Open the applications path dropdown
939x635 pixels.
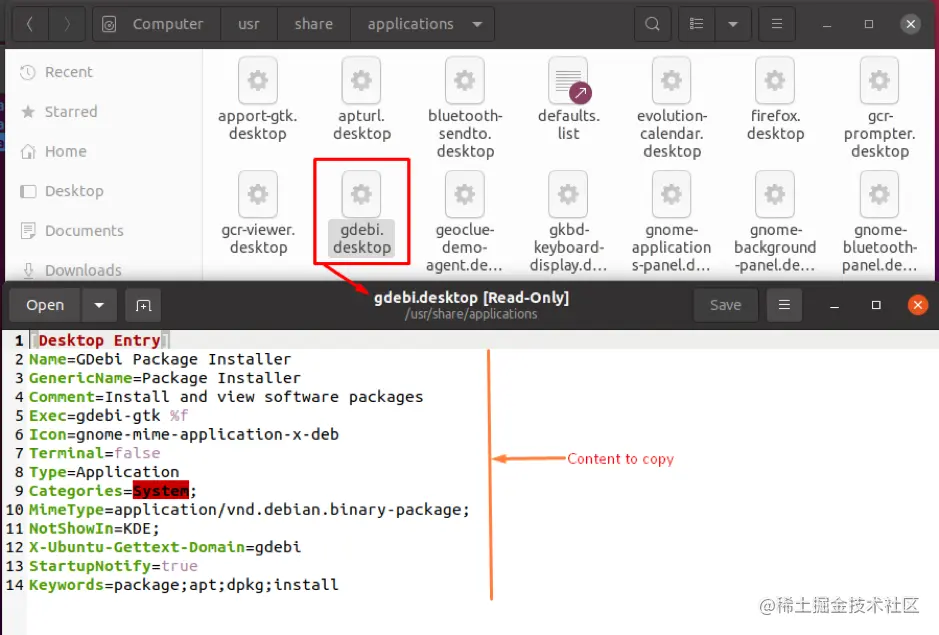point(477,25)
